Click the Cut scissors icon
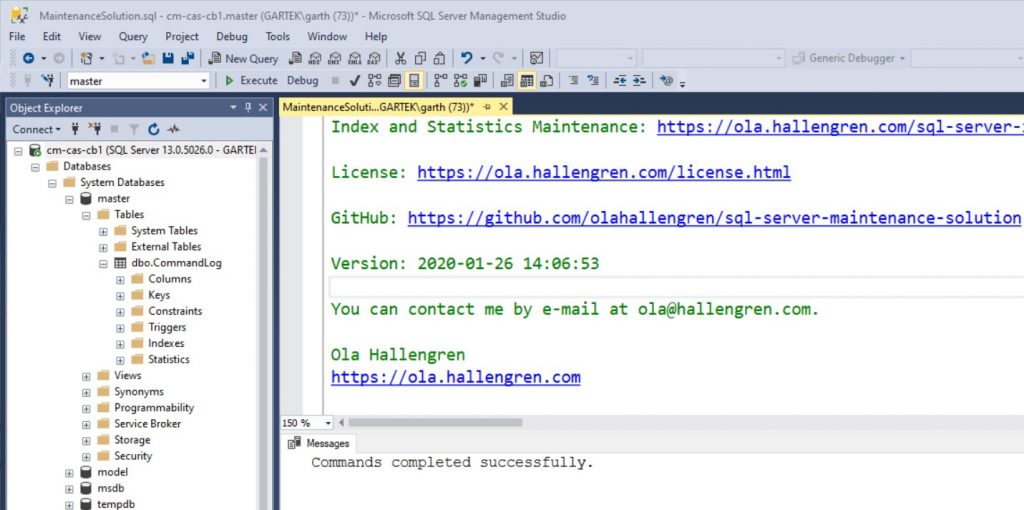Viewport: 1024px width, 510px height. click(x=401, y=59)
